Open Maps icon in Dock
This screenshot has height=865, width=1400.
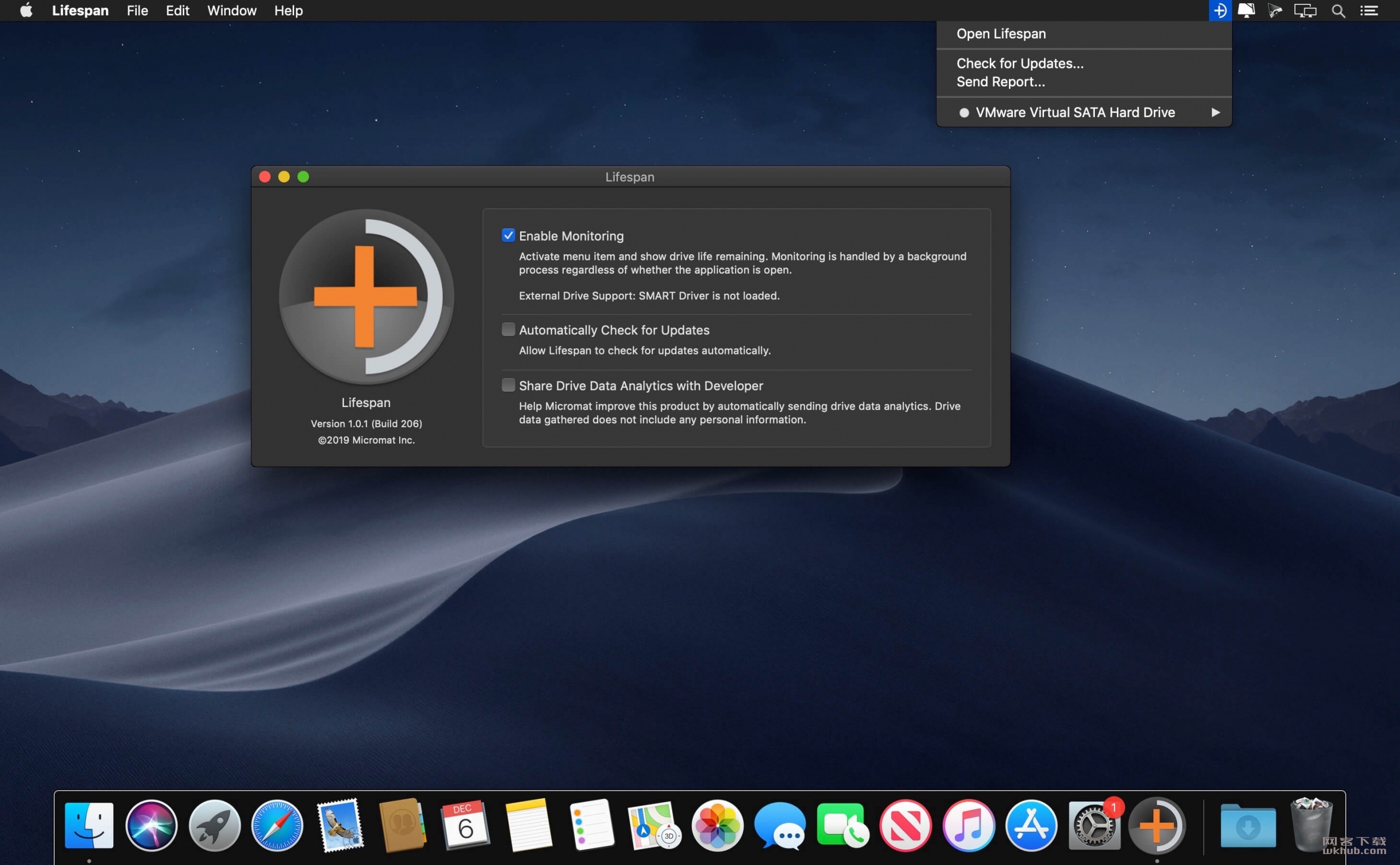pyautogui.click(x=655, y=826)
